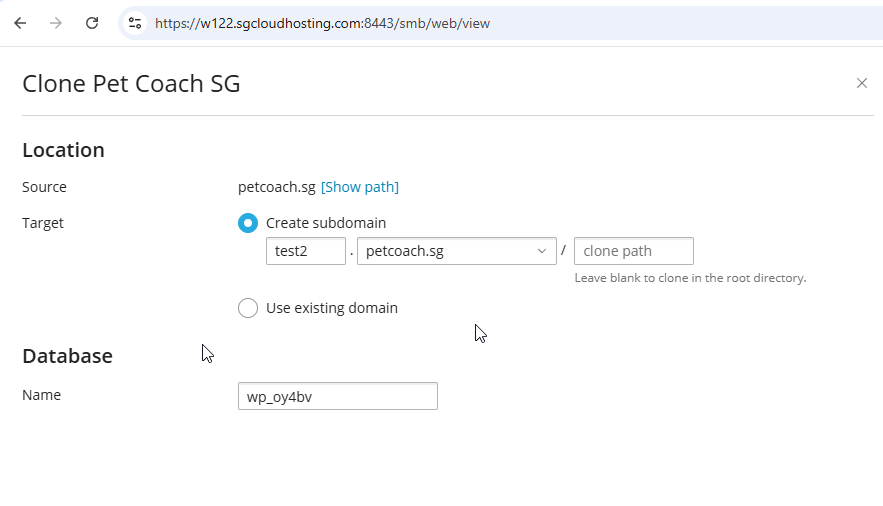Screen dimensions: 883x506
Task: Open the petcoach.sg domain dropdown
Action: pos(457,251)
